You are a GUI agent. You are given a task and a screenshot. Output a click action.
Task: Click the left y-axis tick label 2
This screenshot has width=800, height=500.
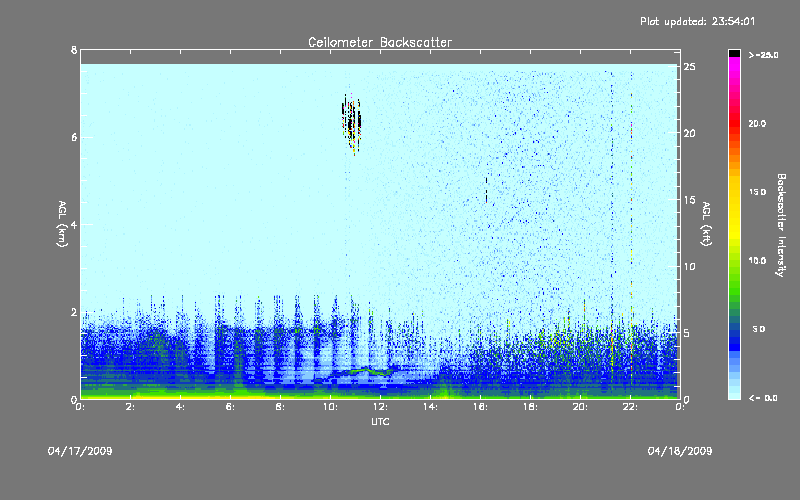74,312
